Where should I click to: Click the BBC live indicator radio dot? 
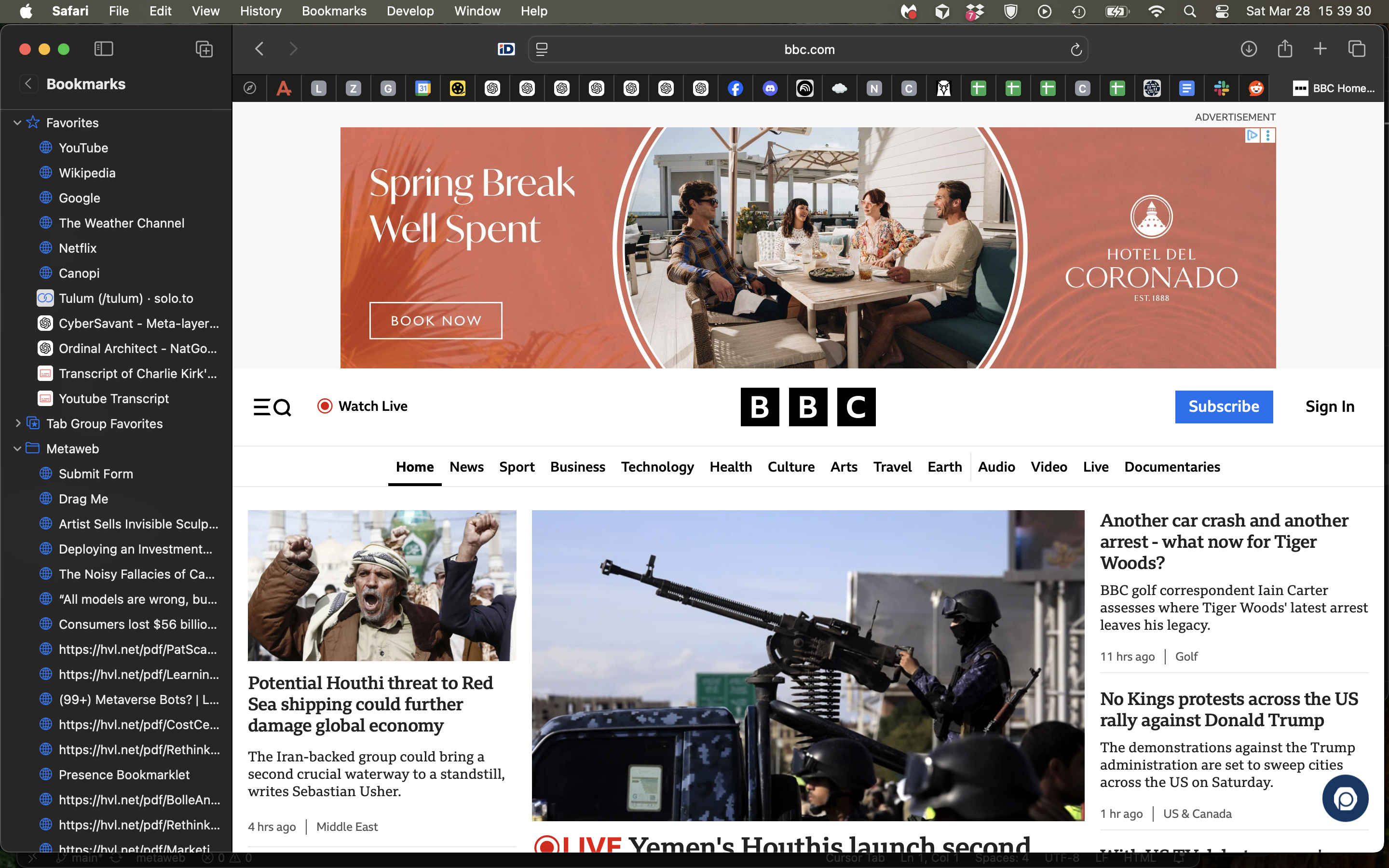[325, 406]
